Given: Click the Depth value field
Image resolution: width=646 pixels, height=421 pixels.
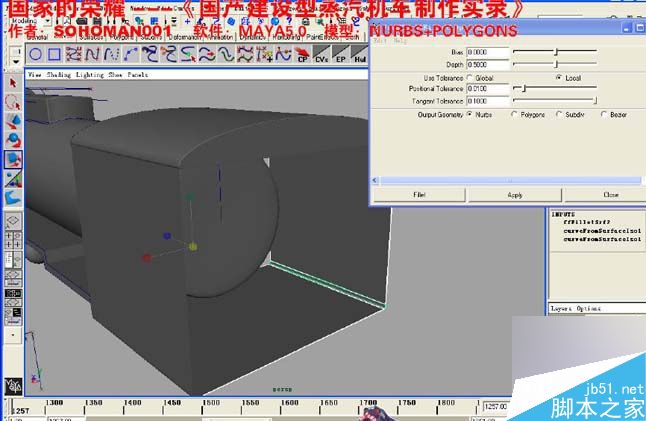Looking at the screenshot, I should click(x=488, y=65).
